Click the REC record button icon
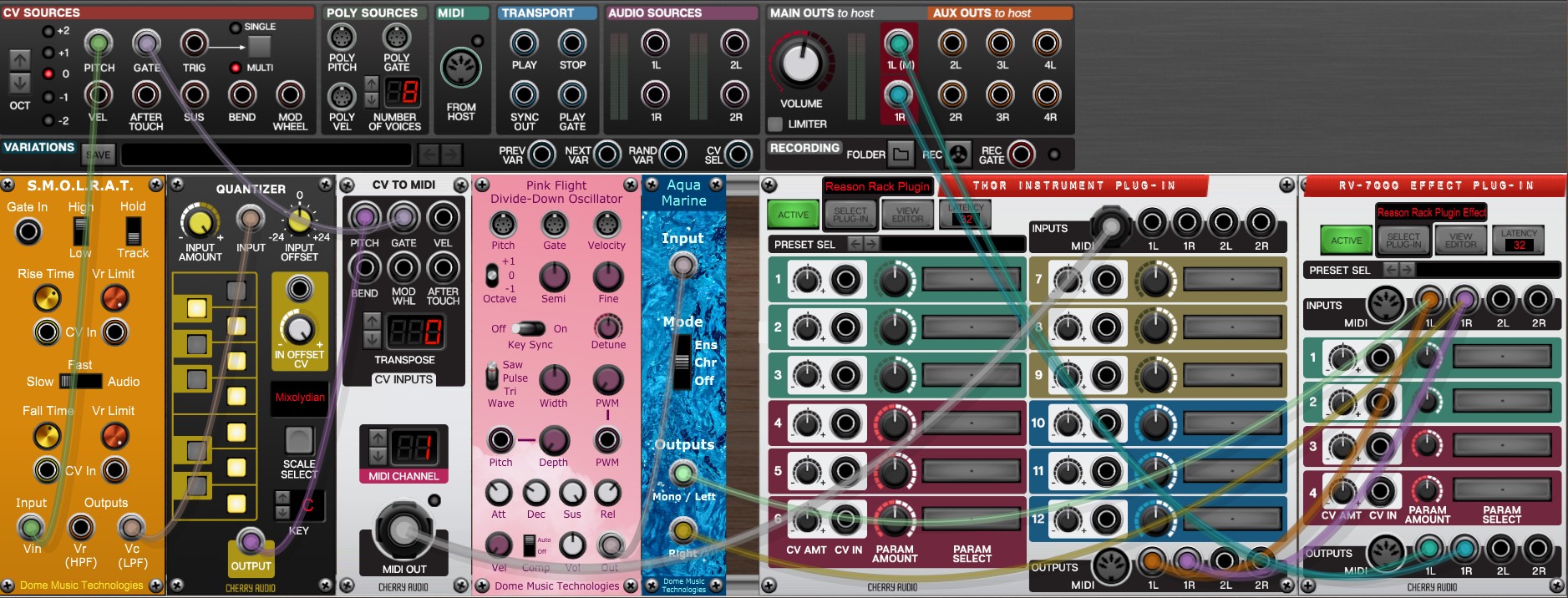 pyautogui.click(x=958, y=154)
